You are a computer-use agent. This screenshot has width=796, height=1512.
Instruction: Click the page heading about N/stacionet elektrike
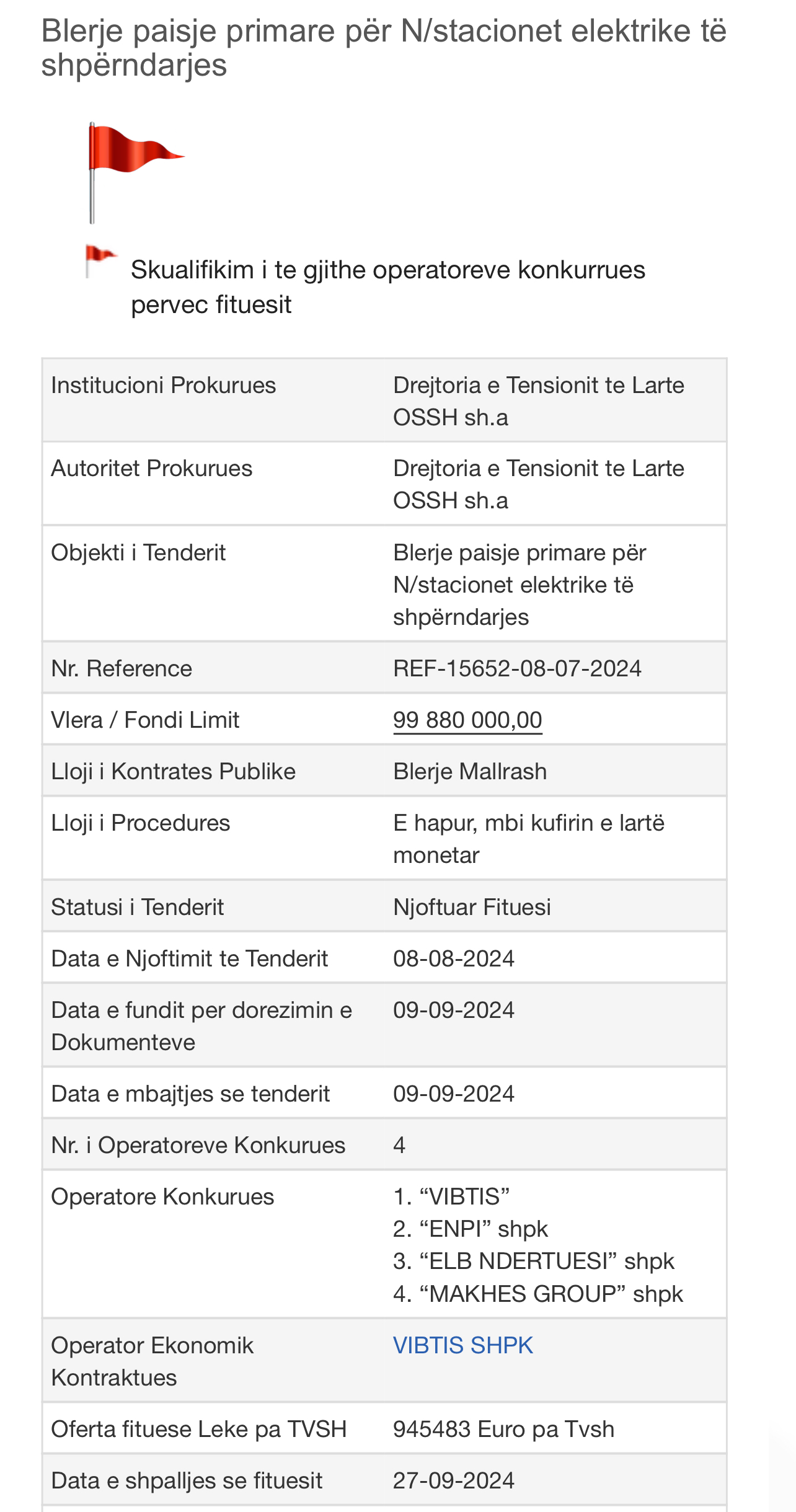coord(383,48)
